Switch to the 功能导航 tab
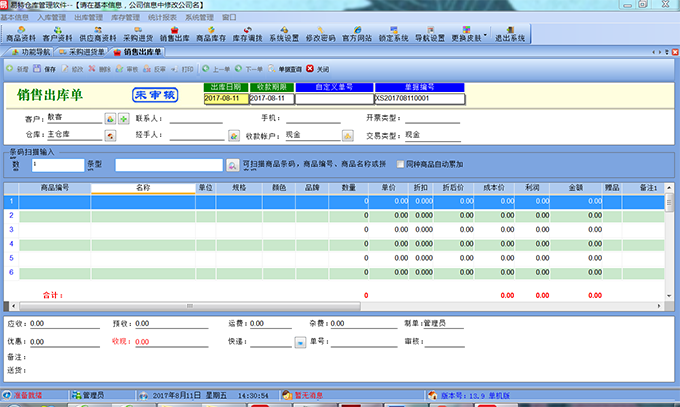This screenshot has height=407, width=680. (x=31, y=52)
